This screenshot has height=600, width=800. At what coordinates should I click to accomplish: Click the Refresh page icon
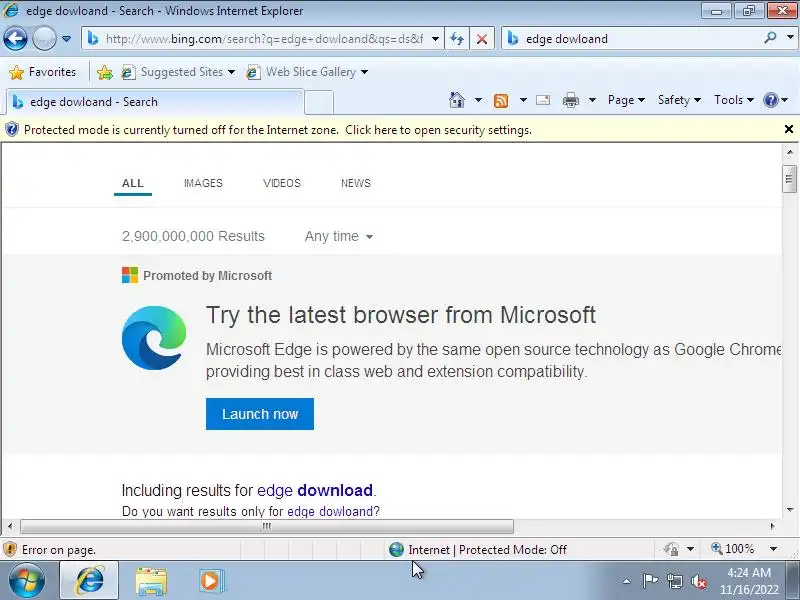coord(457,39)
